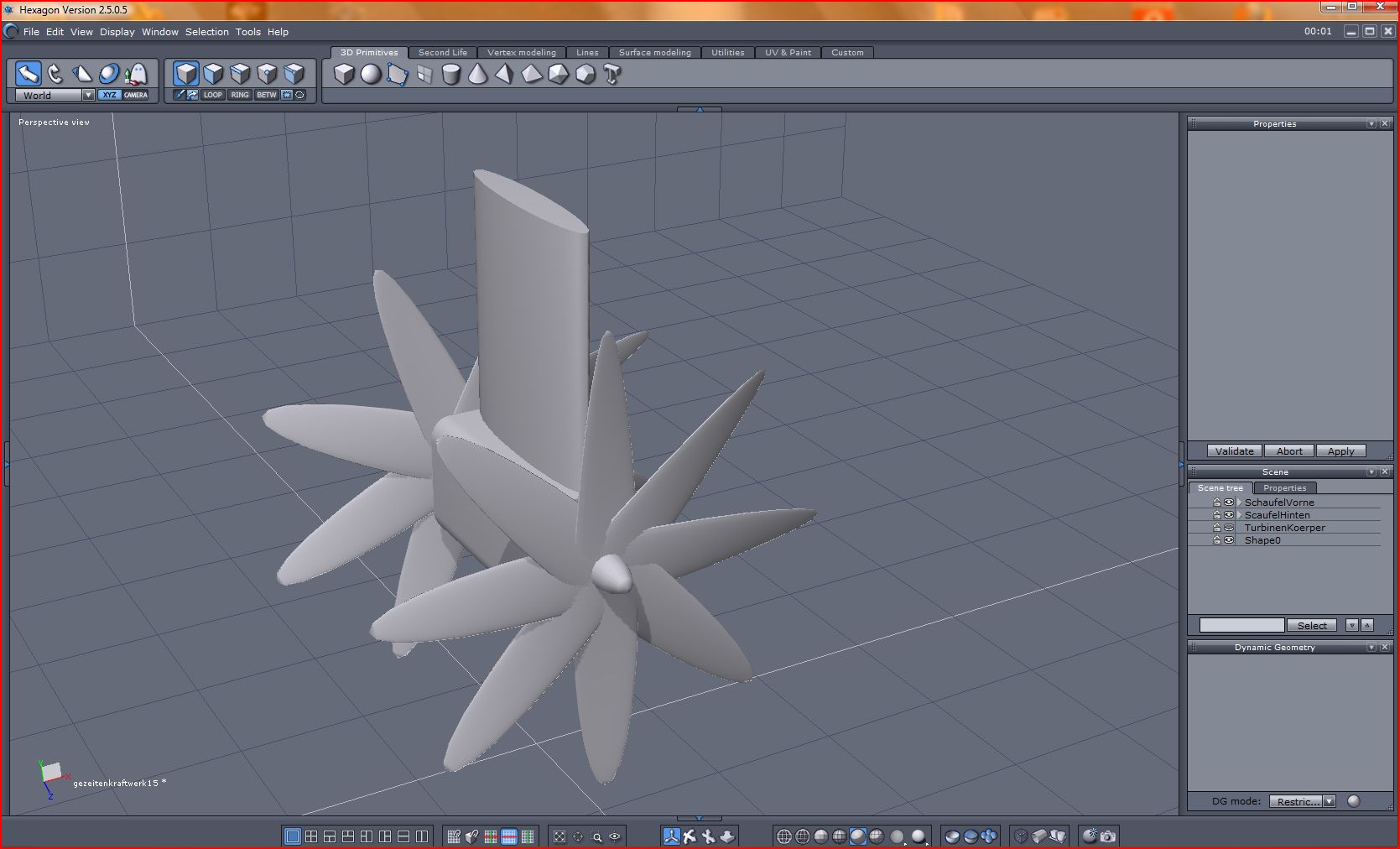The image size is (1400, 849).
Task: Click the Select button in Scene panel
Action: tap(1313, 626)
